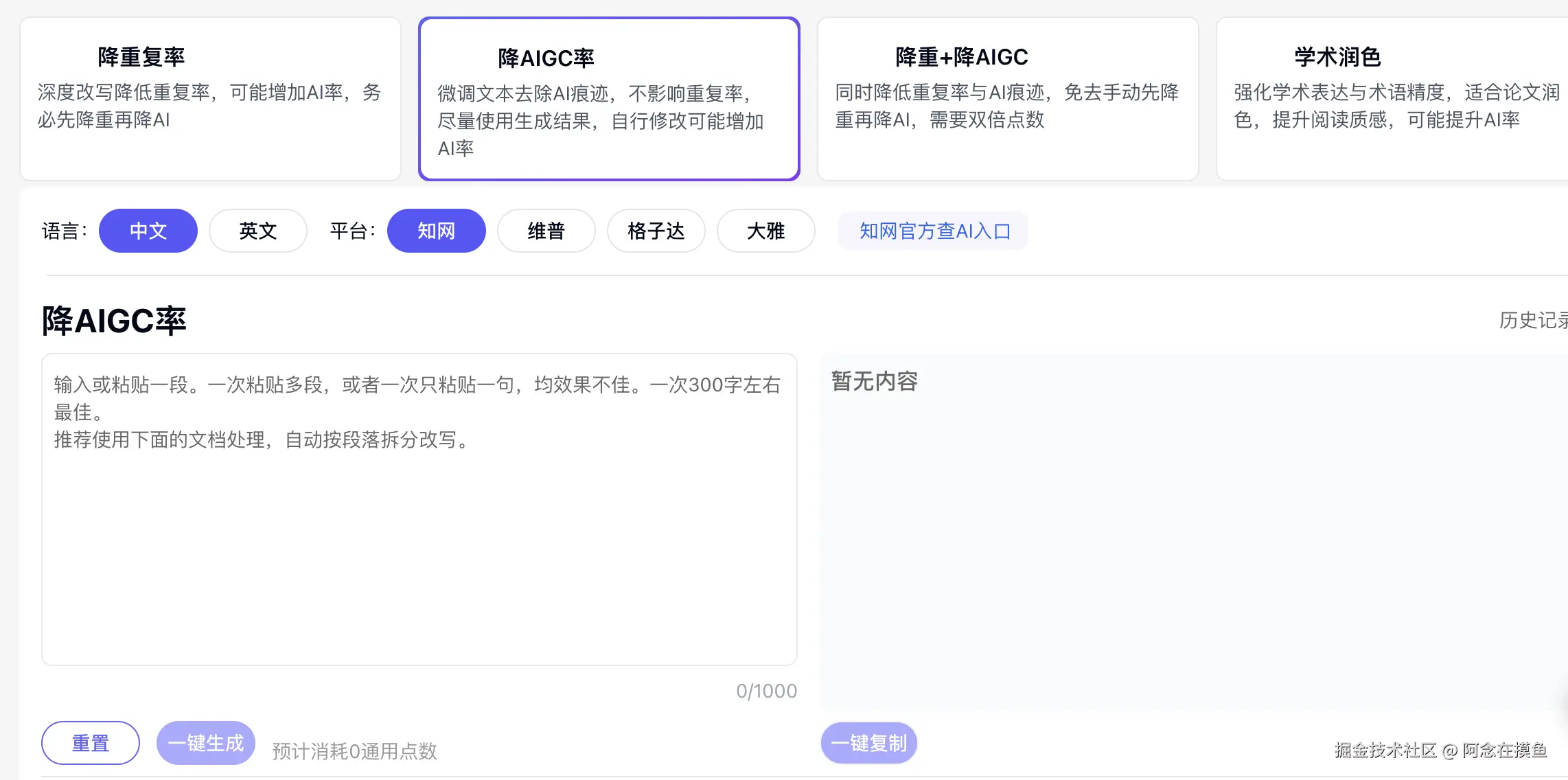Screen dimensions: 1568x780
Task: Select 知网 as the platform
Action: (x=437, y=231)
